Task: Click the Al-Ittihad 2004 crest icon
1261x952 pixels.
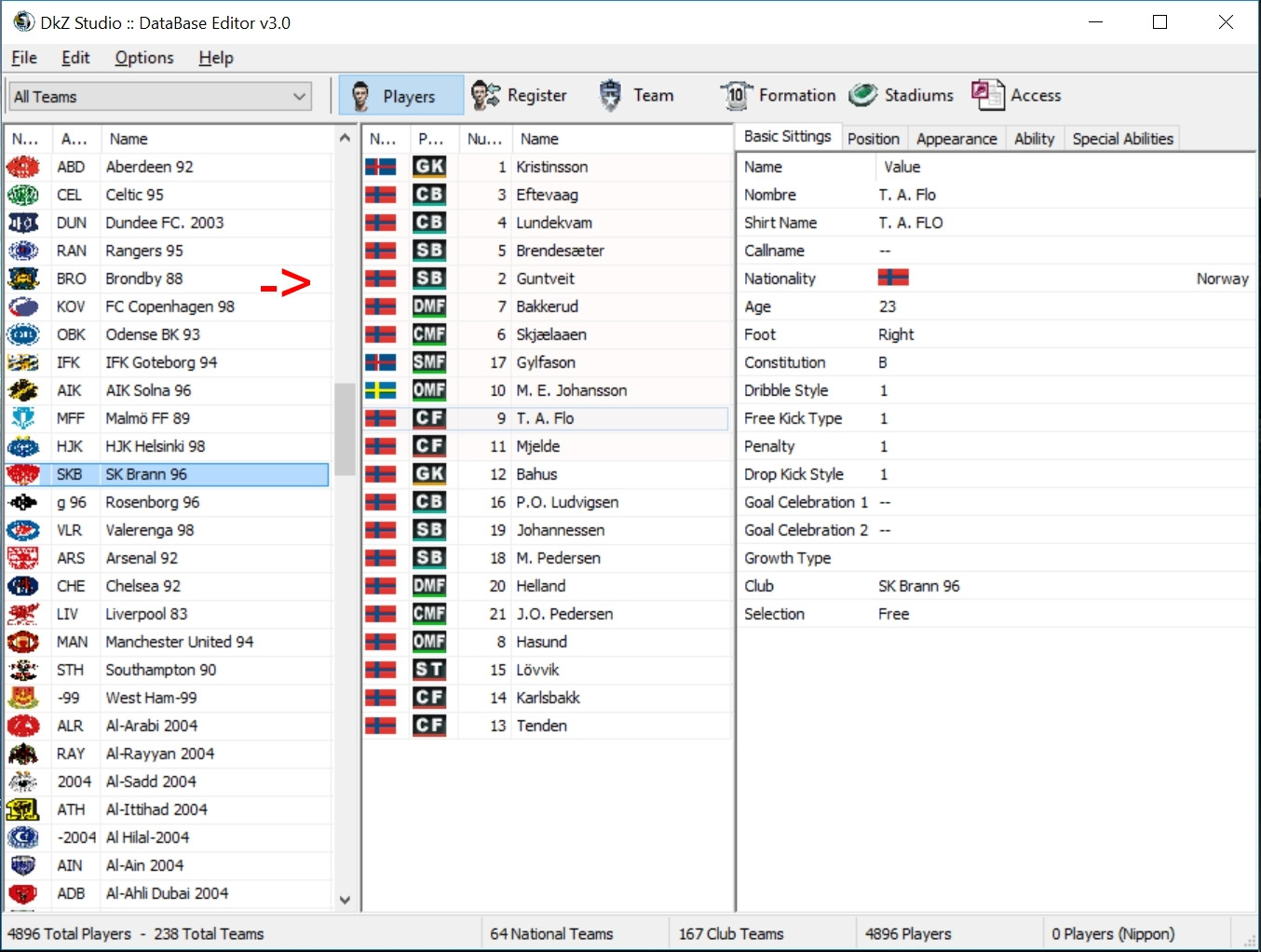Action: coord(23,809)
